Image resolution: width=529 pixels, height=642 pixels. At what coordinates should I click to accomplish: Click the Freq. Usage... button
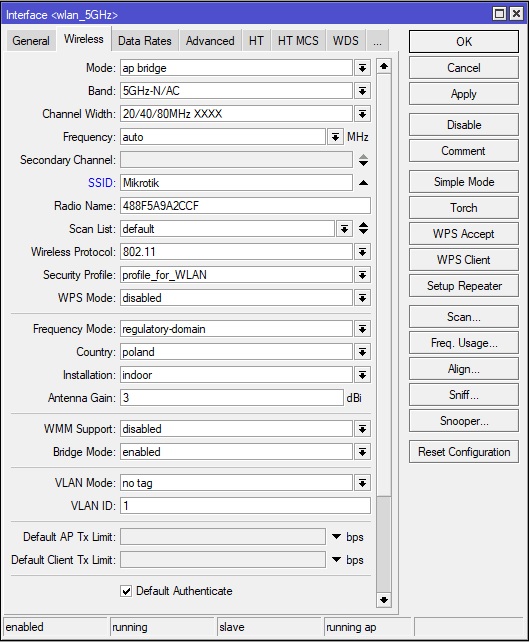click(463, 343)
